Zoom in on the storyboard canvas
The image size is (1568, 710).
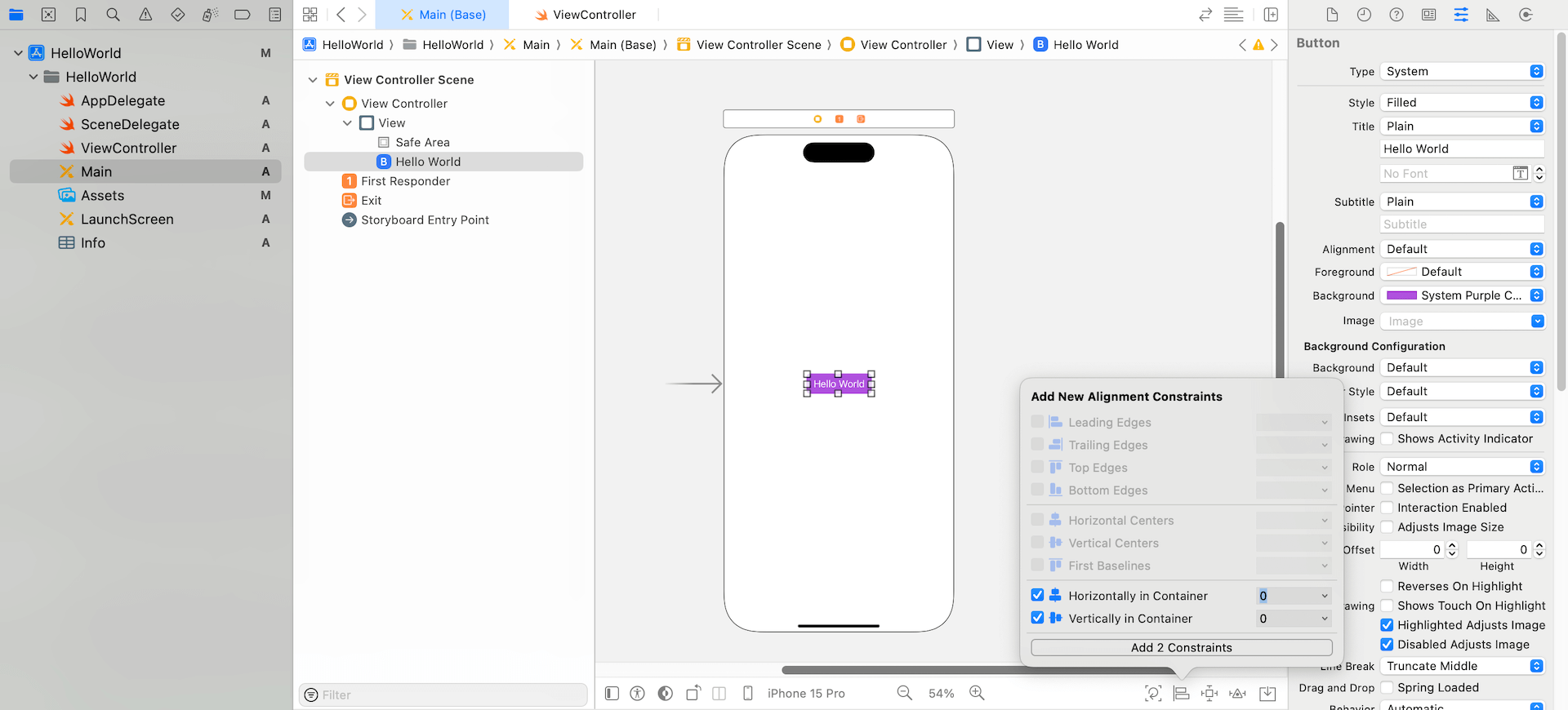click(977, 693)
